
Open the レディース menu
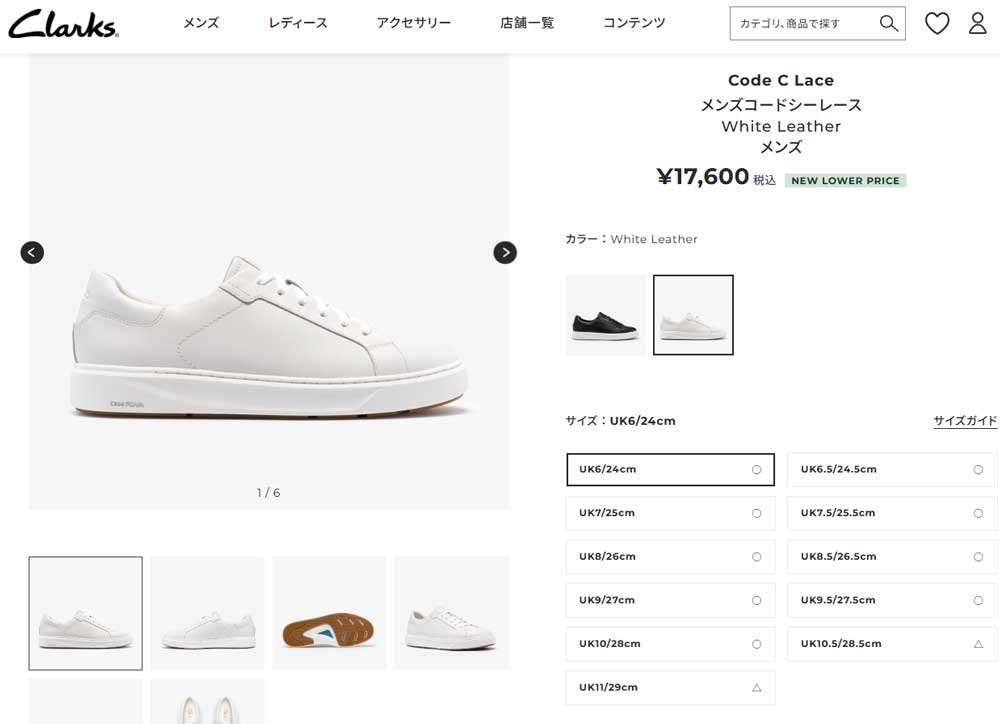[x=298, y=24]
